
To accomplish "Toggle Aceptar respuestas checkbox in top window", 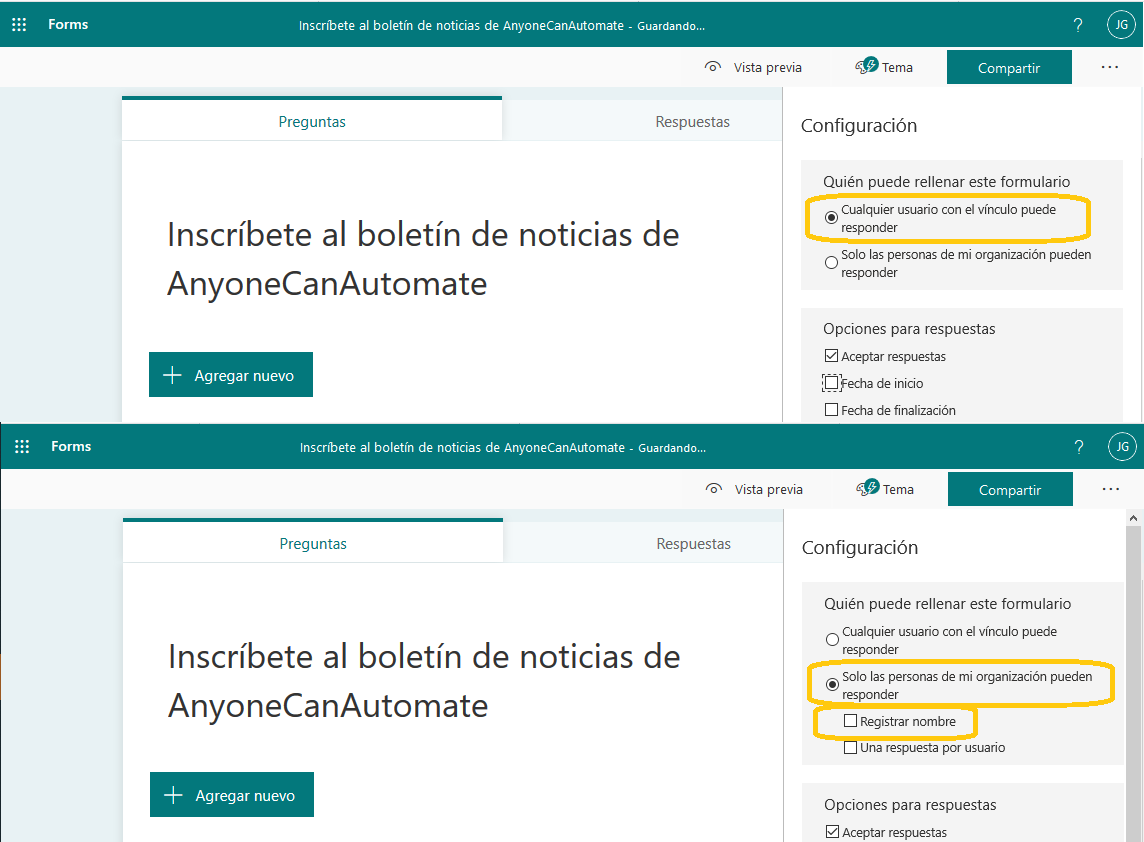I will coord(831,356).
